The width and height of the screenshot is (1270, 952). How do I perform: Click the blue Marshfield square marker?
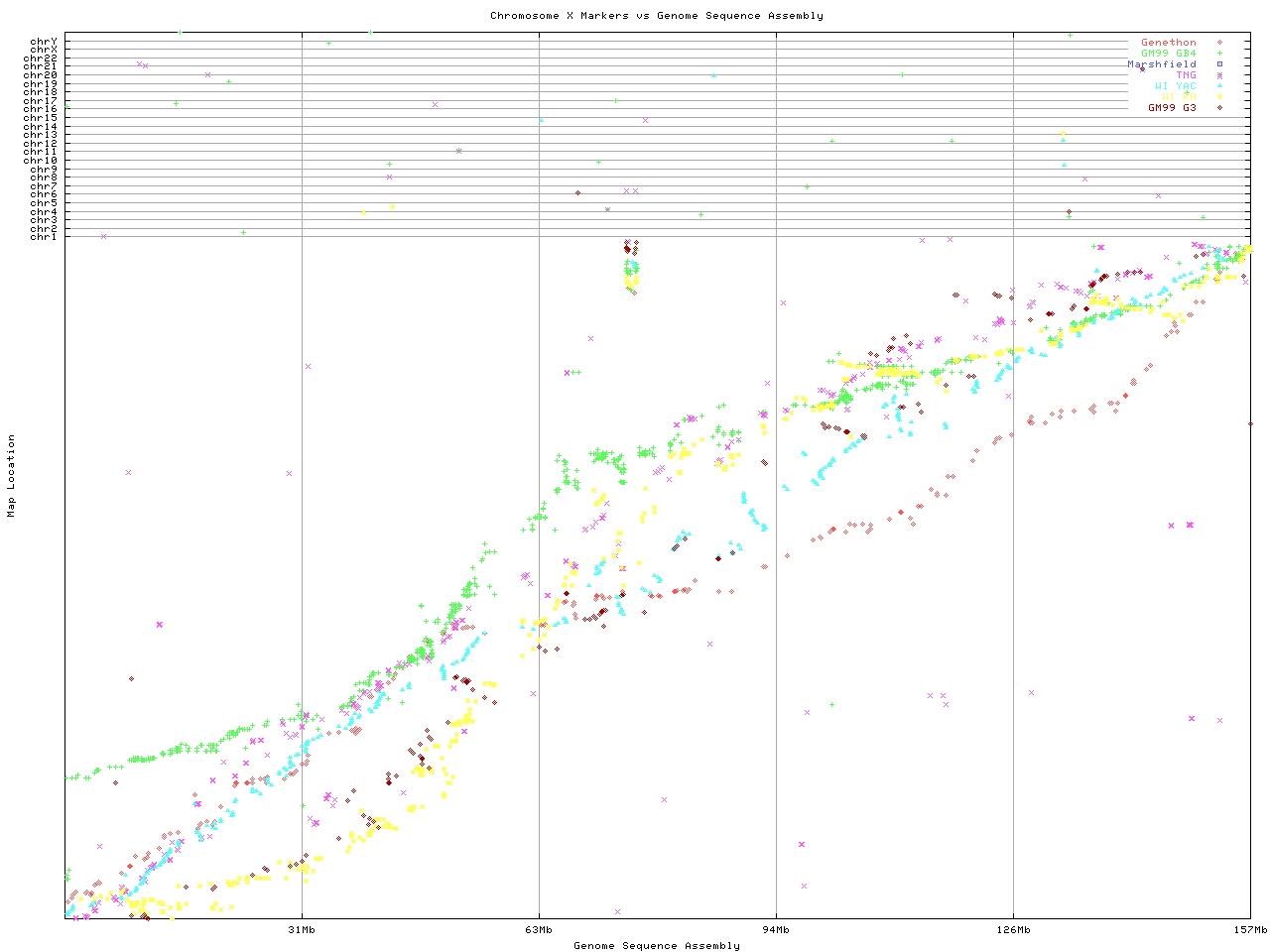tap(1219, 64)
